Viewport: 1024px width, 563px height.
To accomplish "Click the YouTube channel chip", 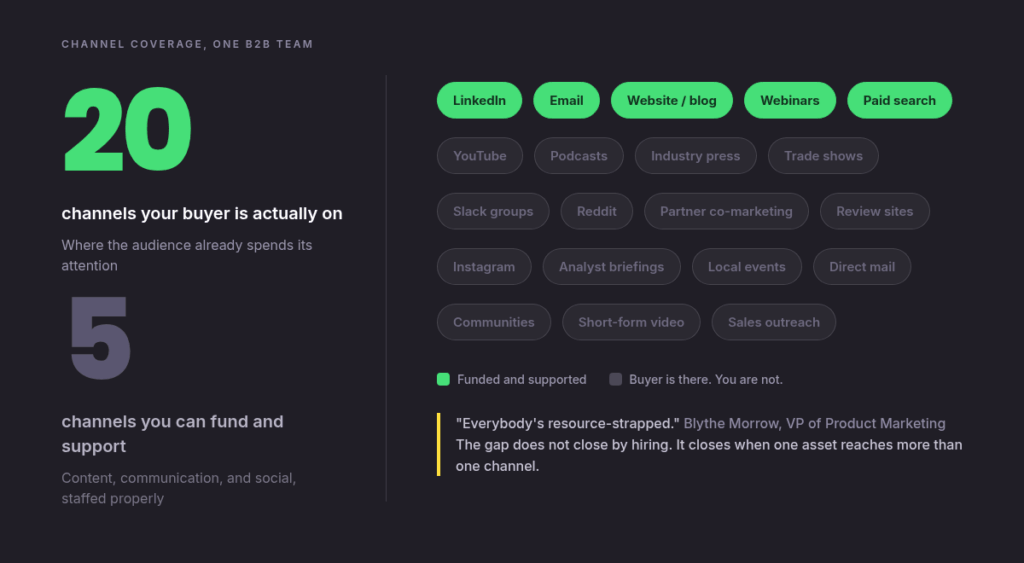I will tap(480, 155).
